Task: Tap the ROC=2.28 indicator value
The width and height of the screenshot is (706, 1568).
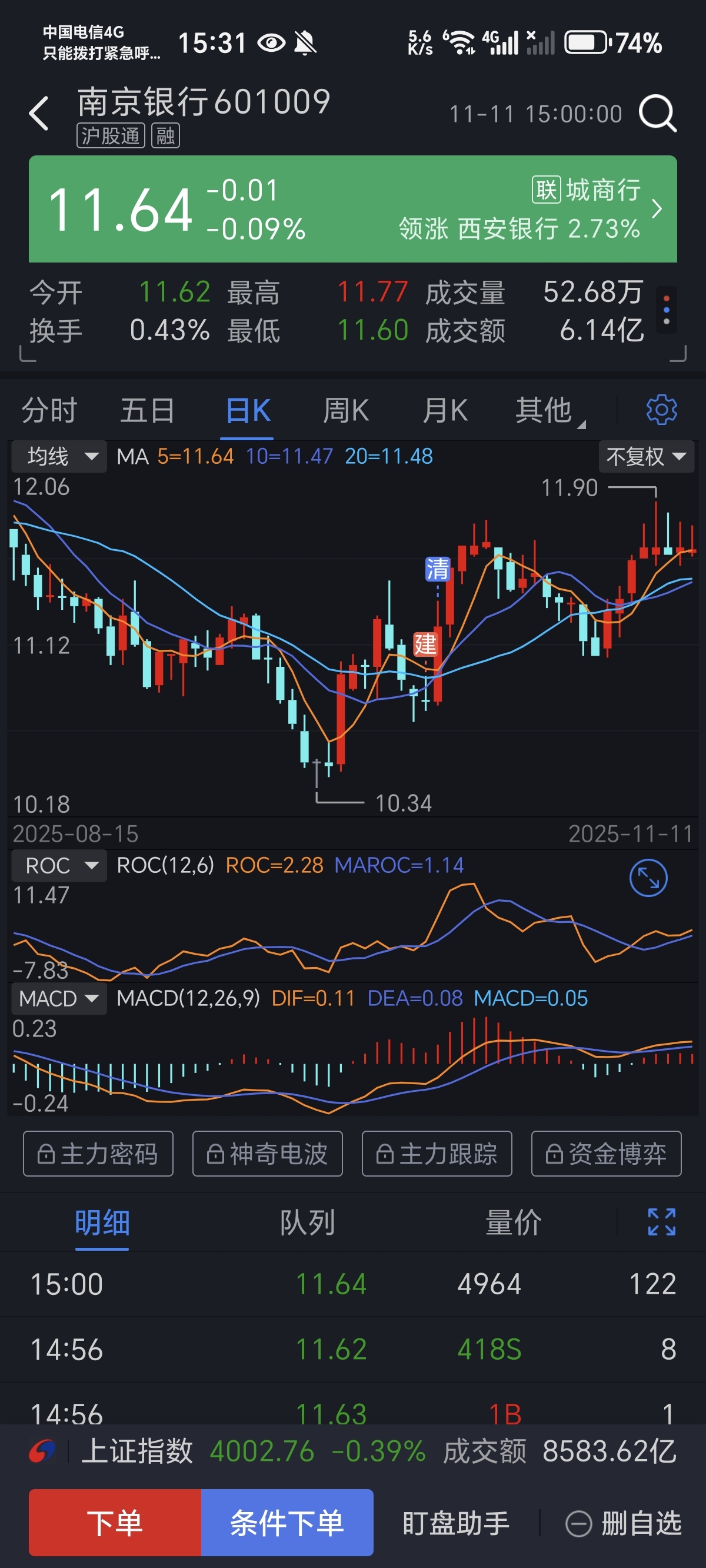Action: (x=275, y=866)
